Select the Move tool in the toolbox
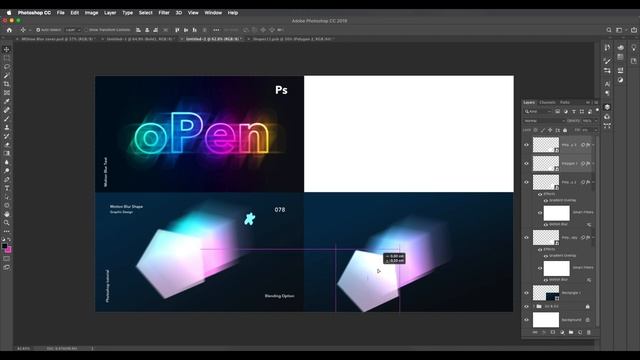 click(x=7, y=49)
